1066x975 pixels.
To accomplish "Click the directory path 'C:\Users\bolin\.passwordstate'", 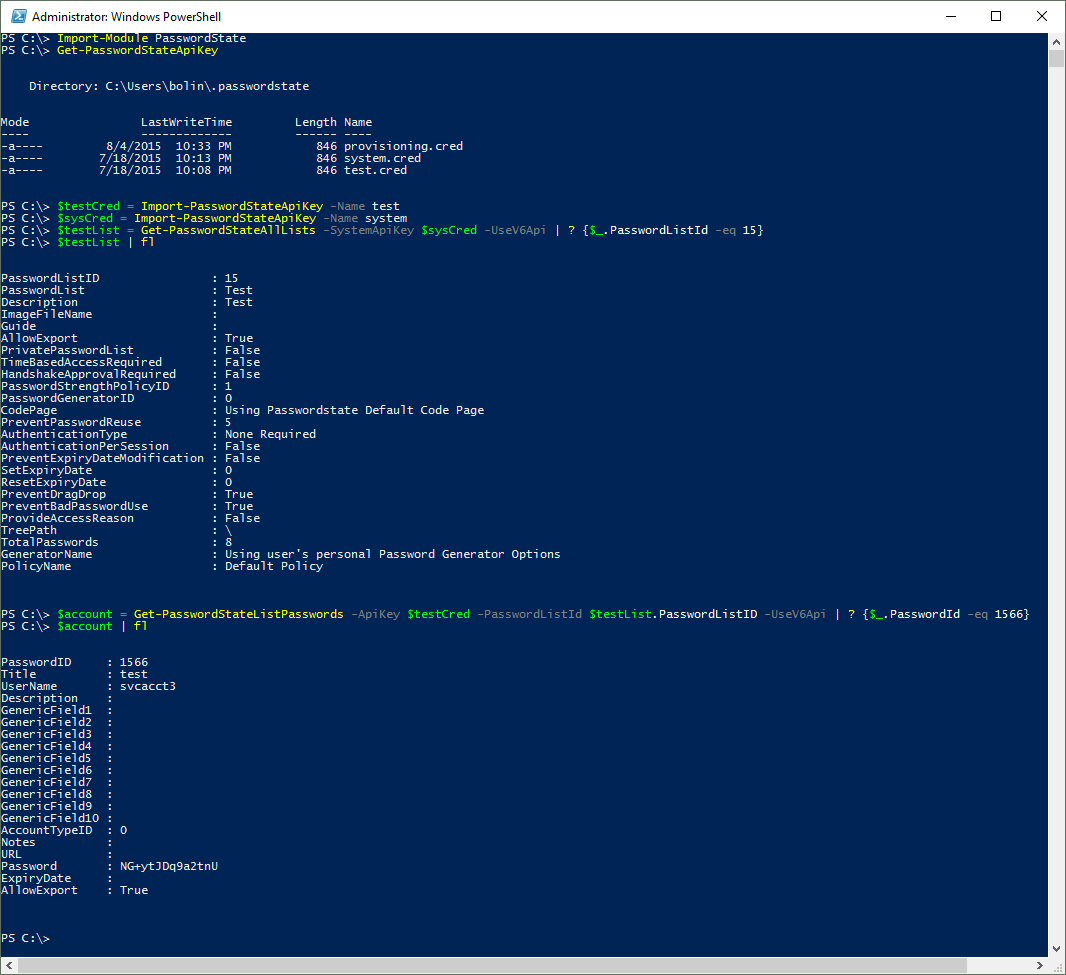I will point(207,86).
